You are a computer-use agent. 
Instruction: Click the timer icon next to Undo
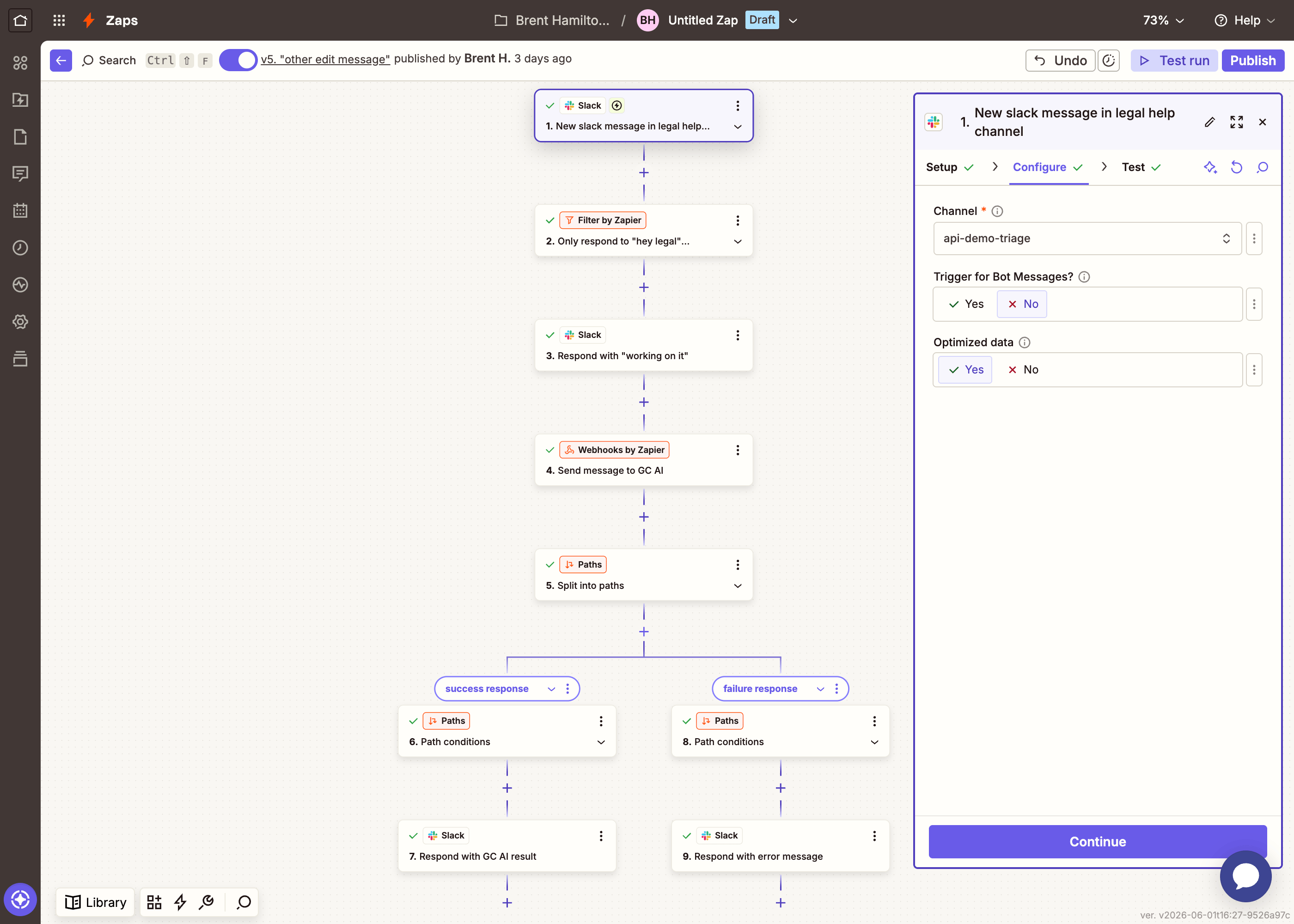(x=1109, y=60)
